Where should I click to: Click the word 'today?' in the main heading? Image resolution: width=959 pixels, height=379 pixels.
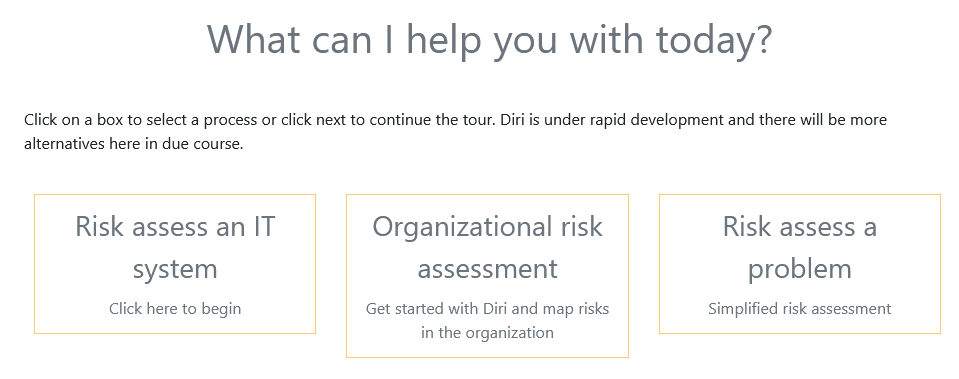pos(714,39)
